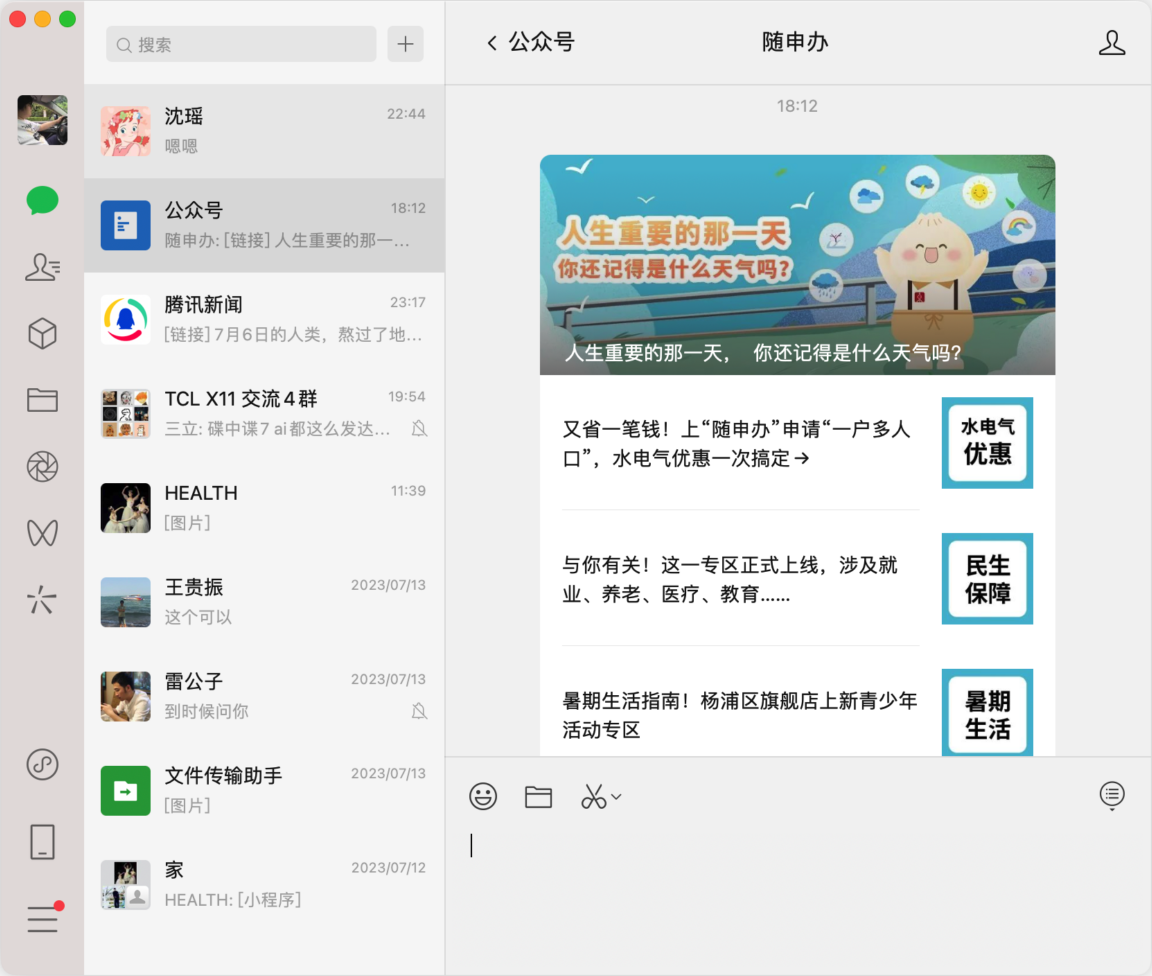The image size is (1152, 976).
Task: Click the plus button to start new chat
Action: 406,44
